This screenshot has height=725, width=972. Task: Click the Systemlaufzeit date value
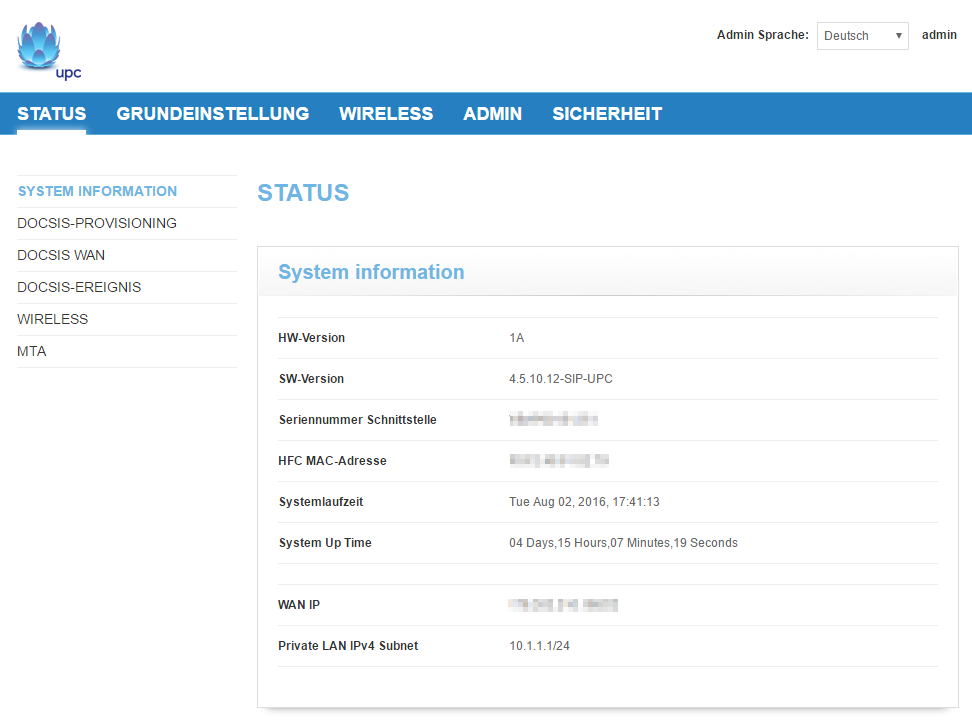point(584,502)
